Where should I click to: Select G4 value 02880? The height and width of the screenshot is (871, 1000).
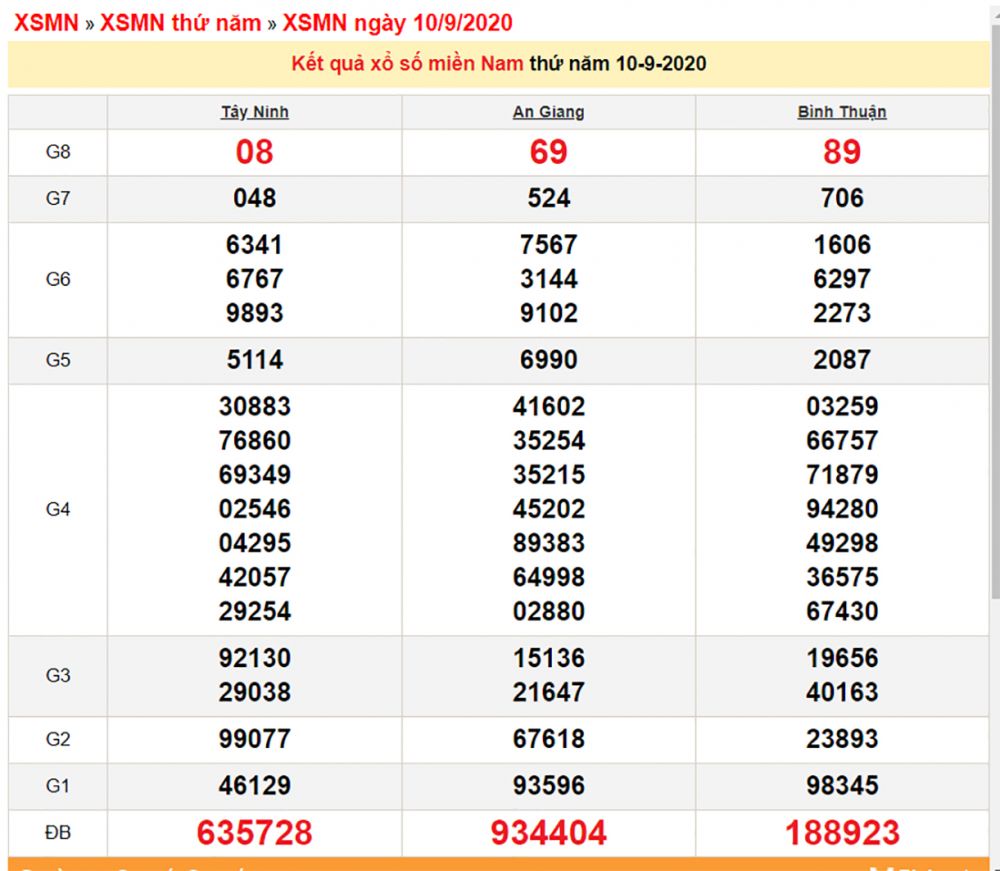pos(548,611)
